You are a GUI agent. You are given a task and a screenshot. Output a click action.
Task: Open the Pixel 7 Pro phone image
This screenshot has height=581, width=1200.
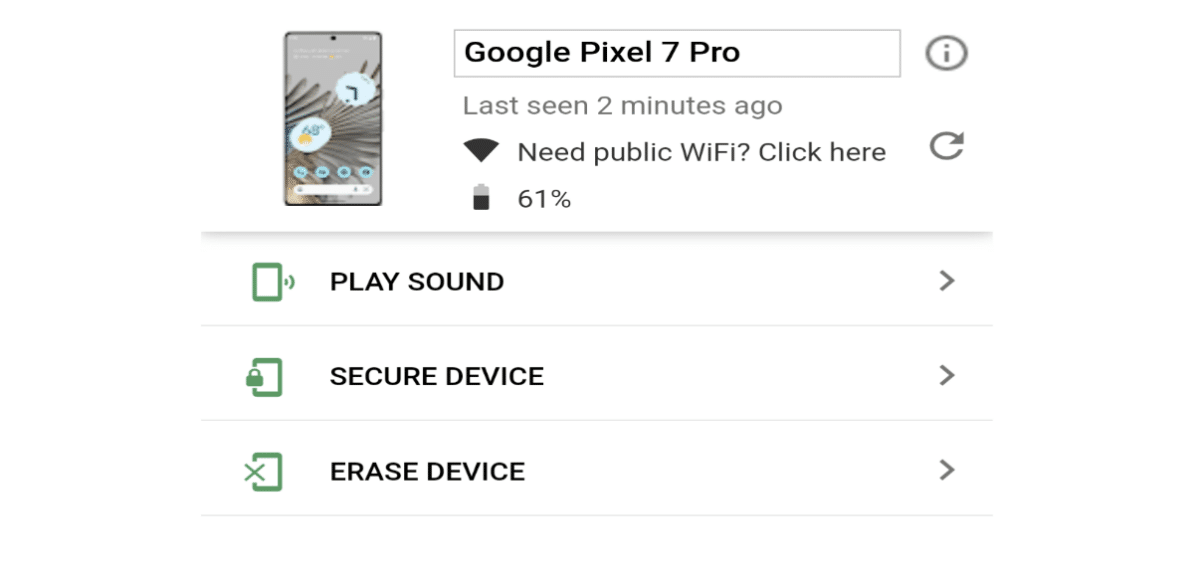coord(333,119)
